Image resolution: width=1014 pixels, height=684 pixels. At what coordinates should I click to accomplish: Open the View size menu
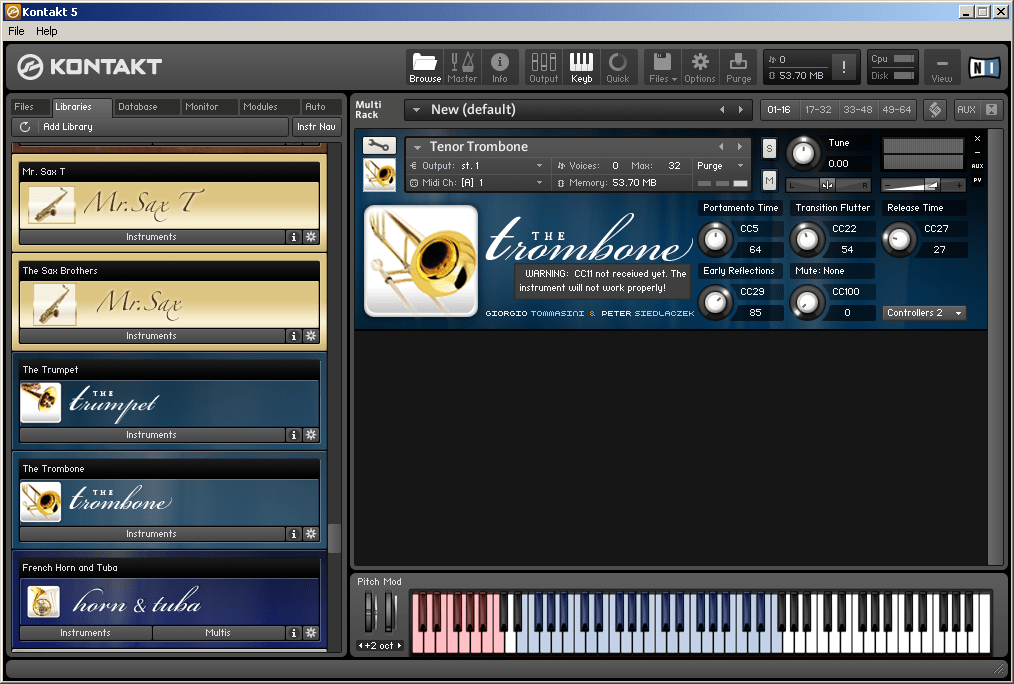tap(942, 67)
